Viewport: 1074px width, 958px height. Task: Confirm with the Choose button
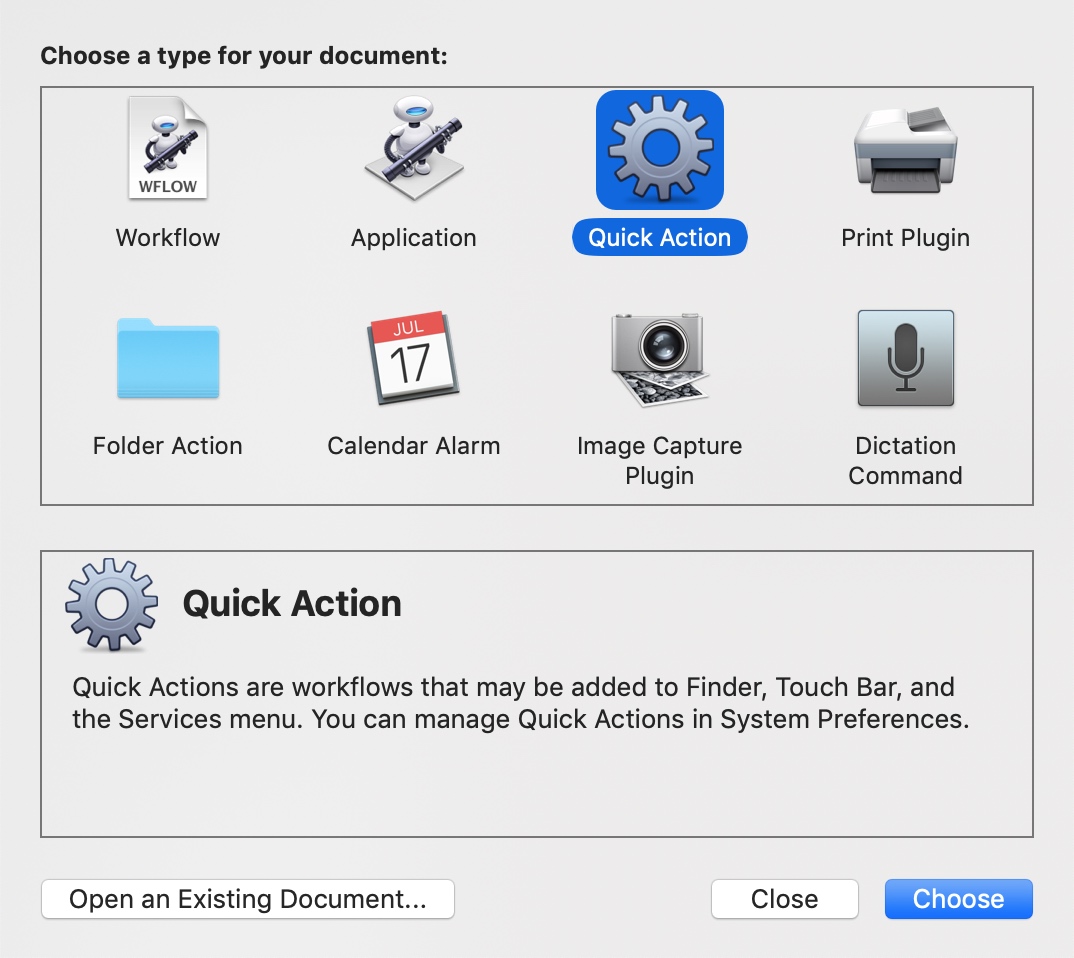pyautogui.click(x=959, y=899)
